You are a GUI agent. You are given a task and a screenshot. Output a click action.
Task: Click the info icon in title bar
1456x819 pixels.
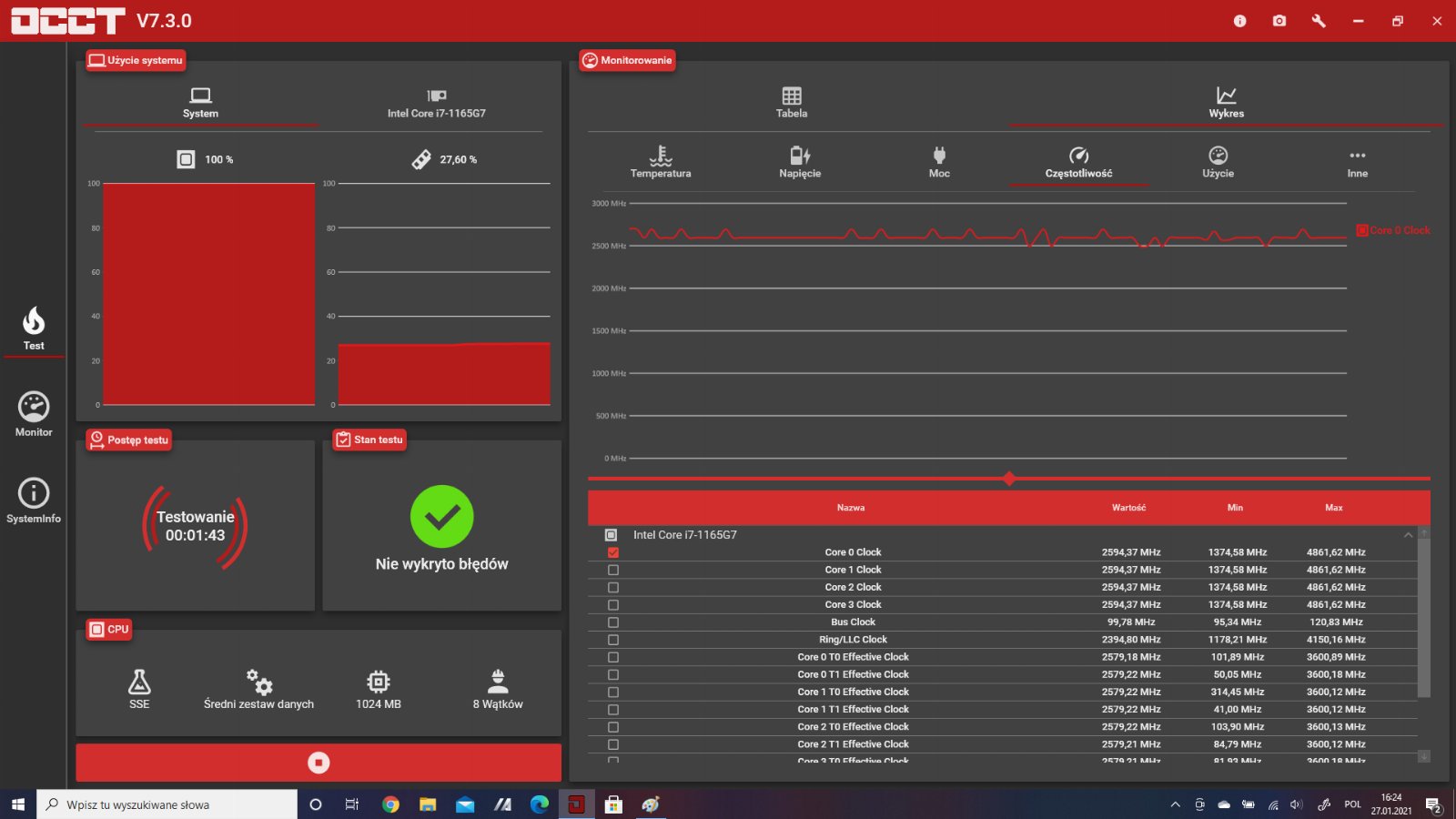(x=1239, y=21)
